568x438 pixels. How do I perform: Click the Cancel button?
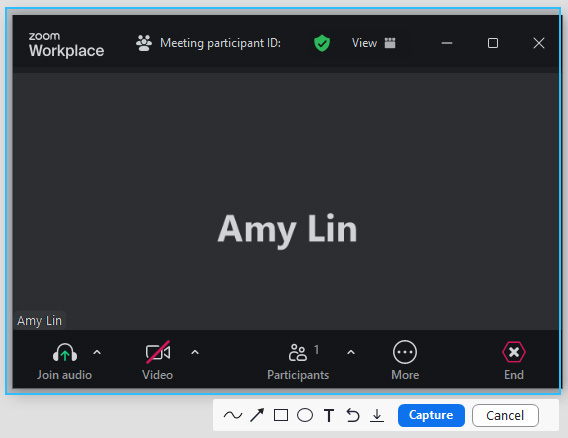point(505,416)
